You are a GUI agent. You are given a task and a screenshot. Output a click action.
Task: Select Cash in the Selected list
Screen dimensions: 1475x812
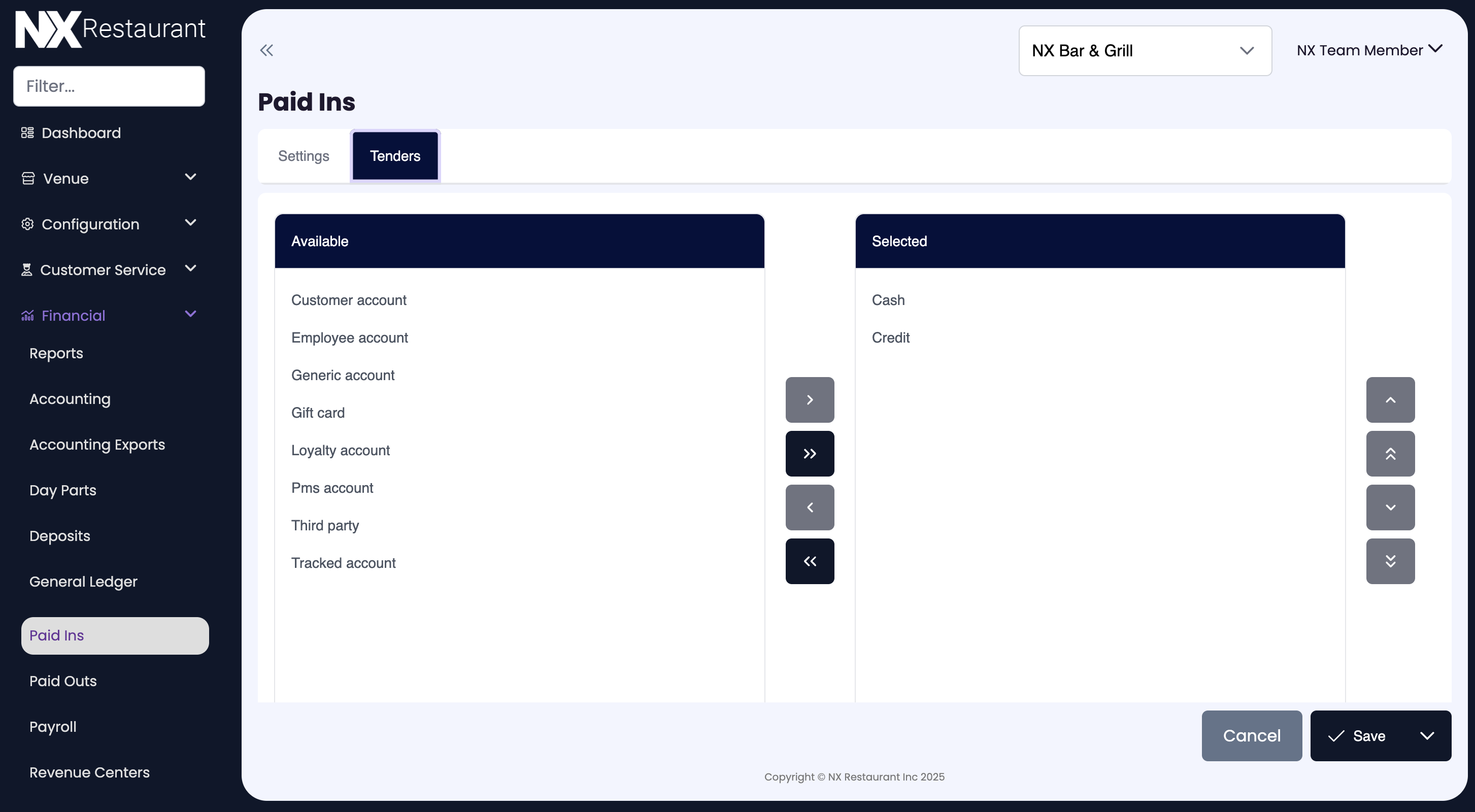pyautogui.click(x=888, y=300)
